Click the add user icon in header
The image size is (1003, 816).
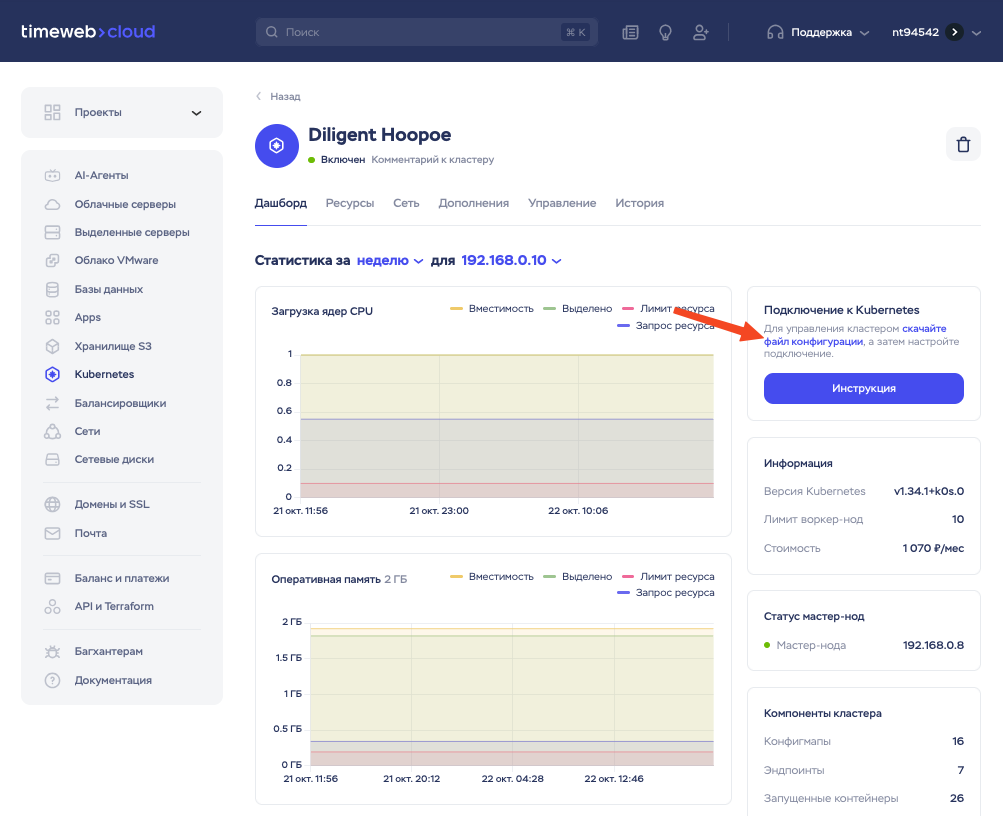pyautogui.click(x=700, y=32)
